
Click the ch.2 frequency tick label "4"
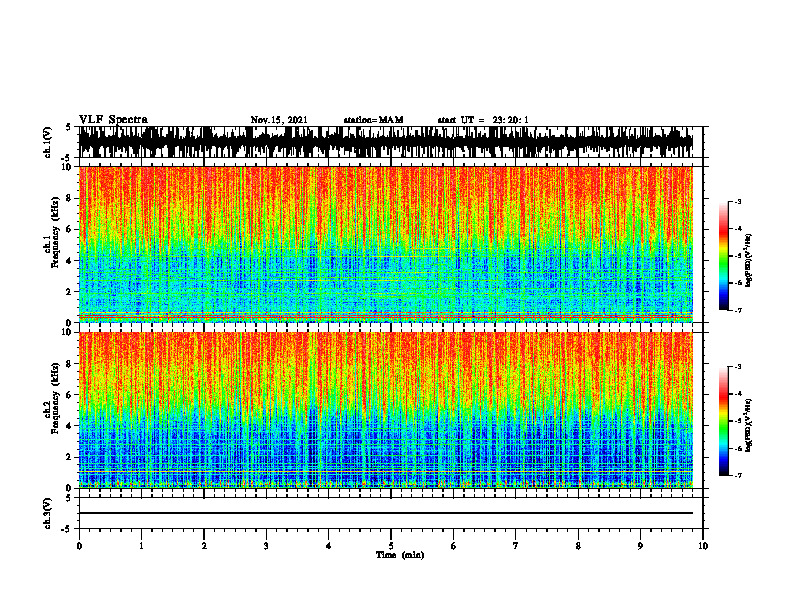click(71, 426)
